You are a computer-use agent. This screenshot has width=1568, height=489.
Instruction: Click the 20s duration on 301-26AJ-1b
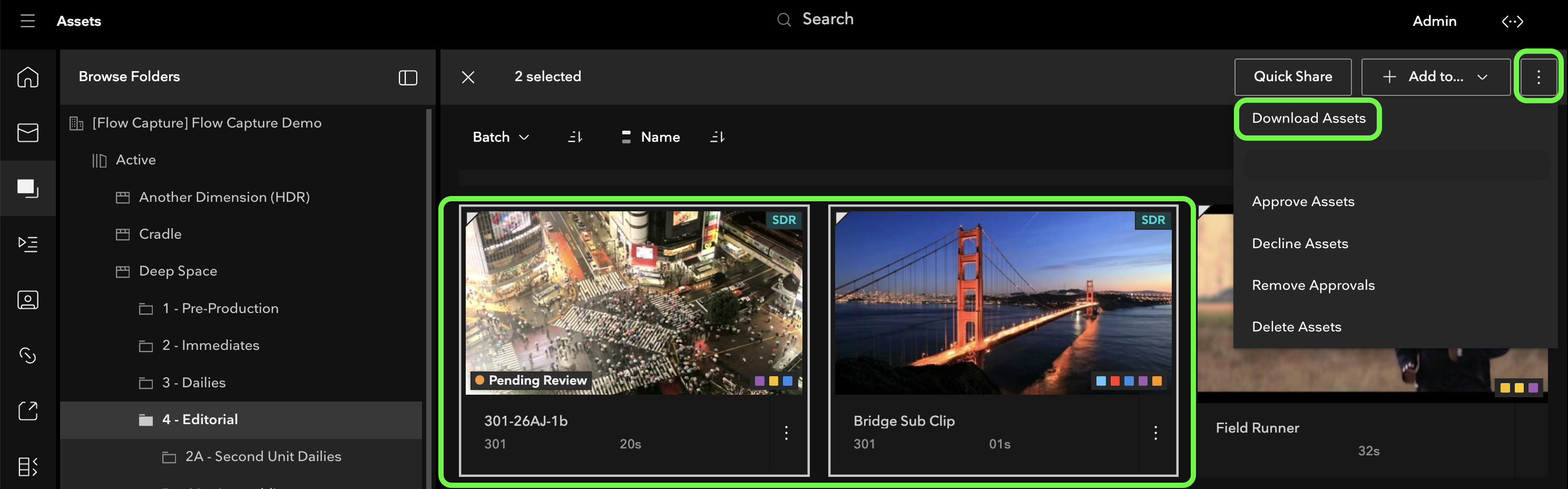[x=630, y=445]
